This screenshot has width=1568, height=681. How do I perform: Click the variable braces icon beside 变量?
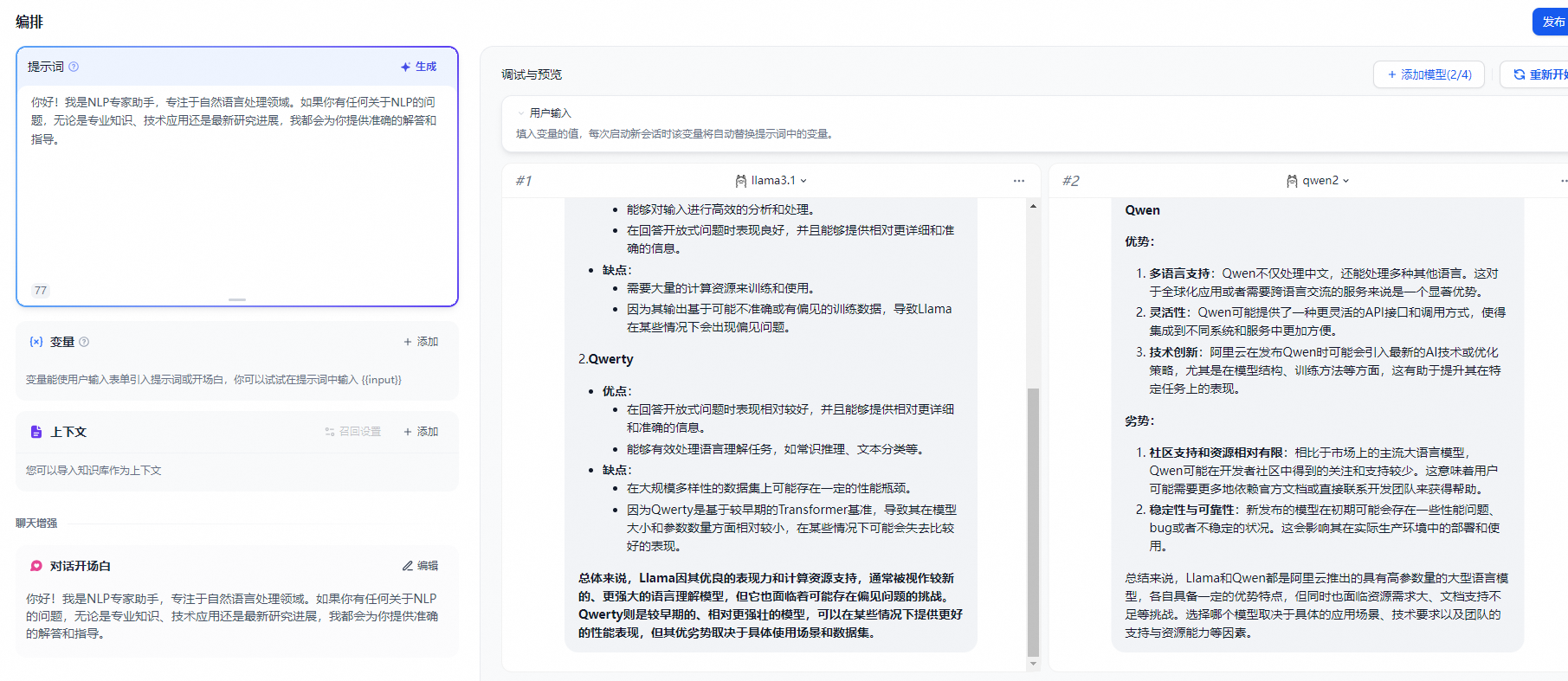click(x=36, y=342)
